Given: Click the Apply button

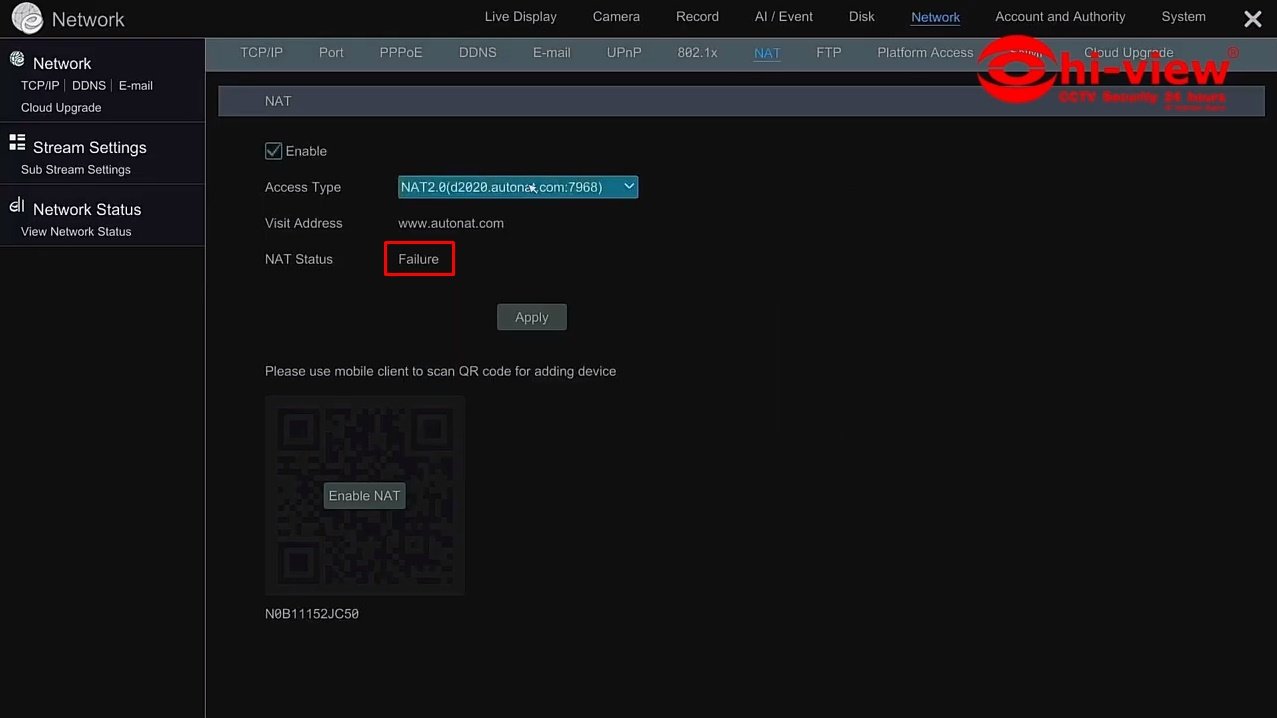Looking at the screenshot, I should tap(531, 317).
